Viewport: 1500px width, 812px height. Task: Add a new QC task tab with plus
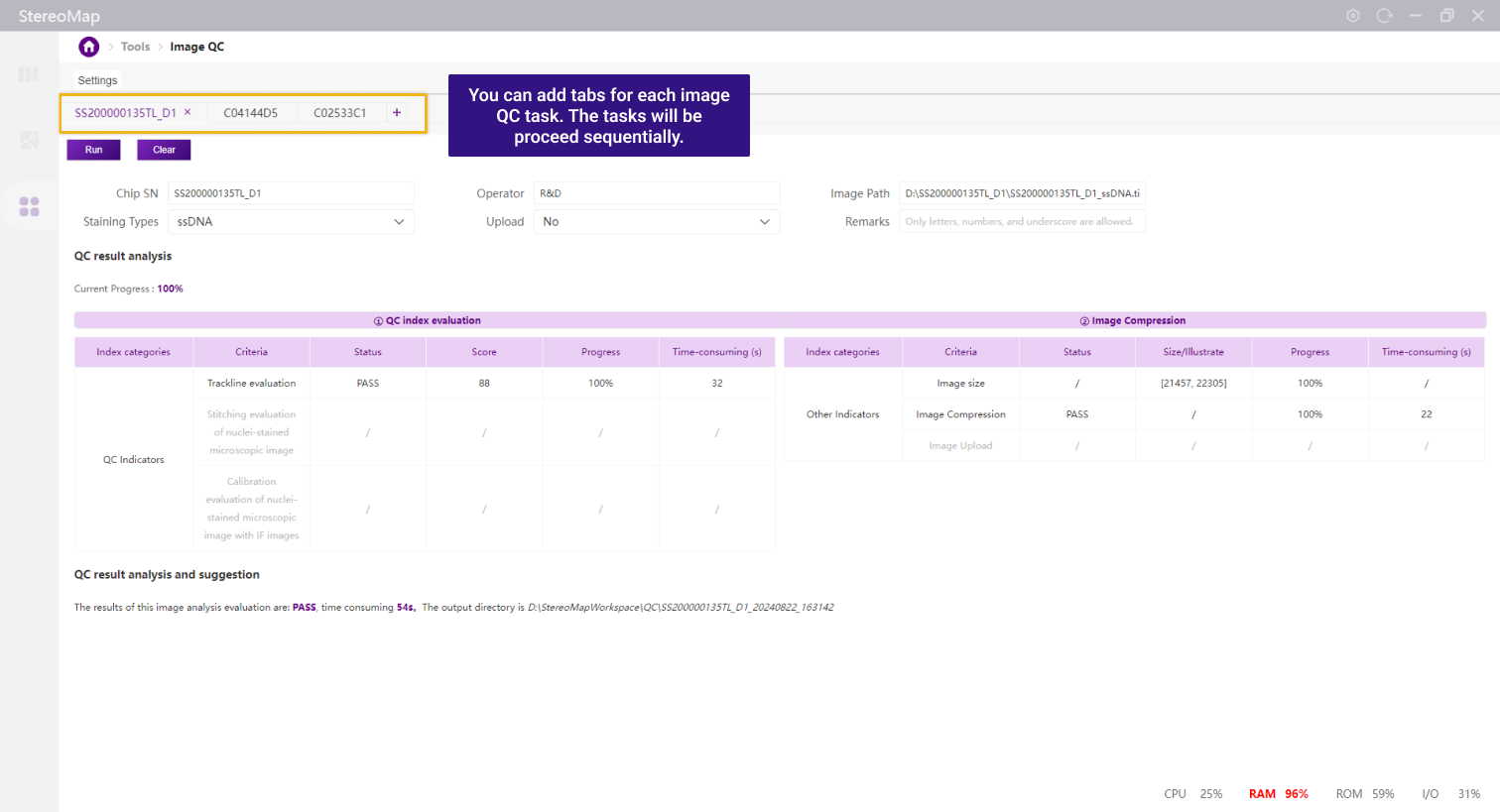point(397,113)
